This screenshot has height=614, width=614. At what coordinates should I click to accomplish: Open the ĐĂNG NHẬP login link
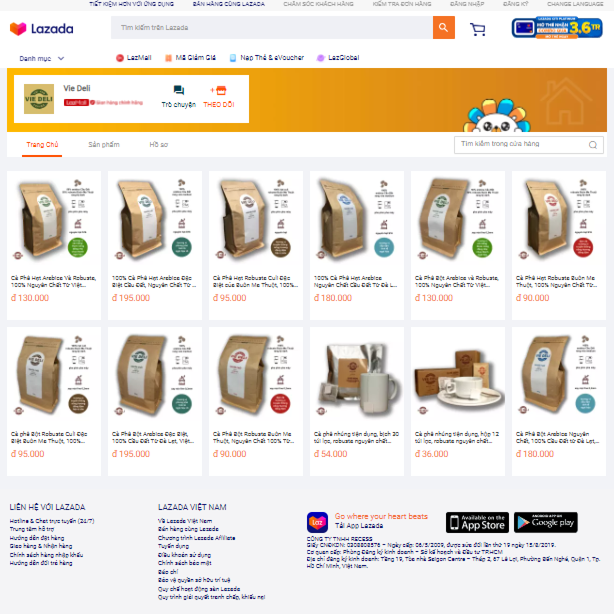coord(467,4)
